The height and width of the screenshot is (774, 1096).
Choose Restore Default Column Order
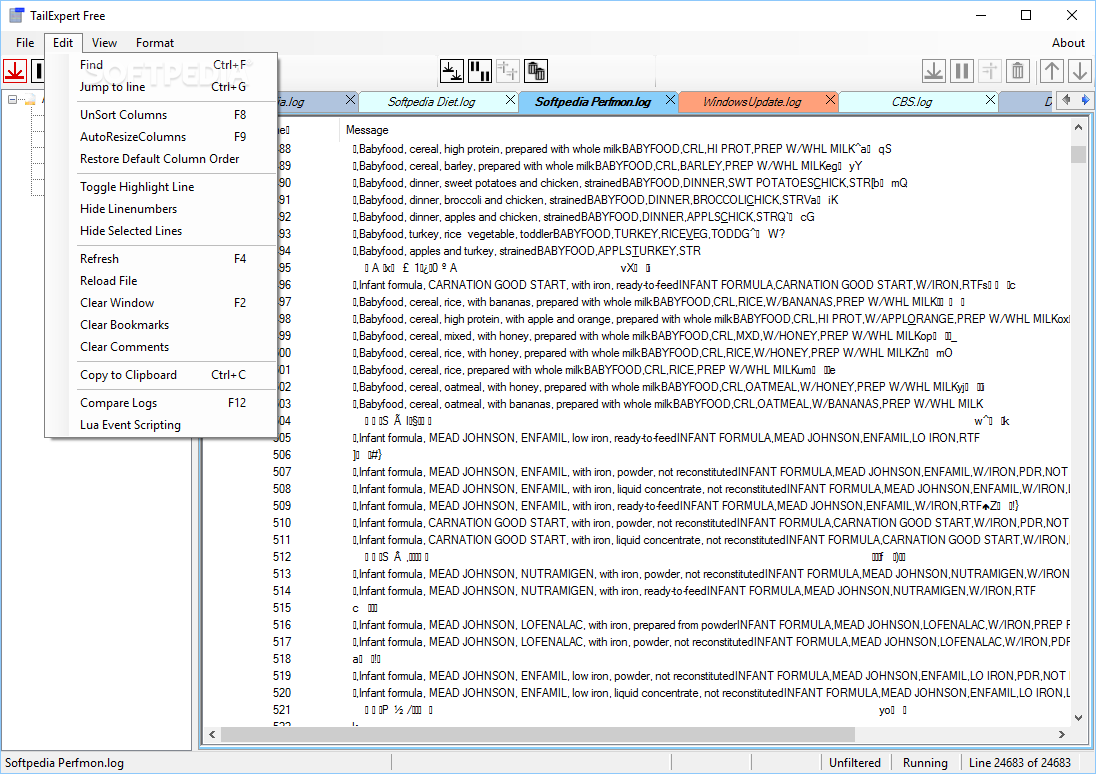coord(162,159)
